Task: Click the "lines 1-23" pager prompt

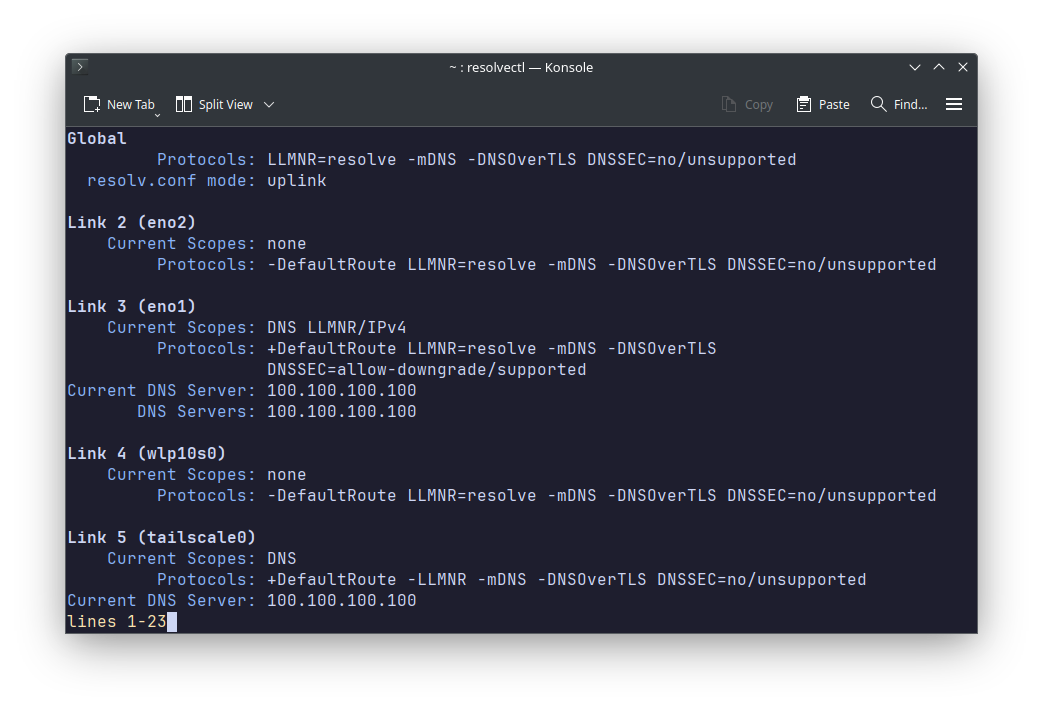Action: click(x=113, y=621)
